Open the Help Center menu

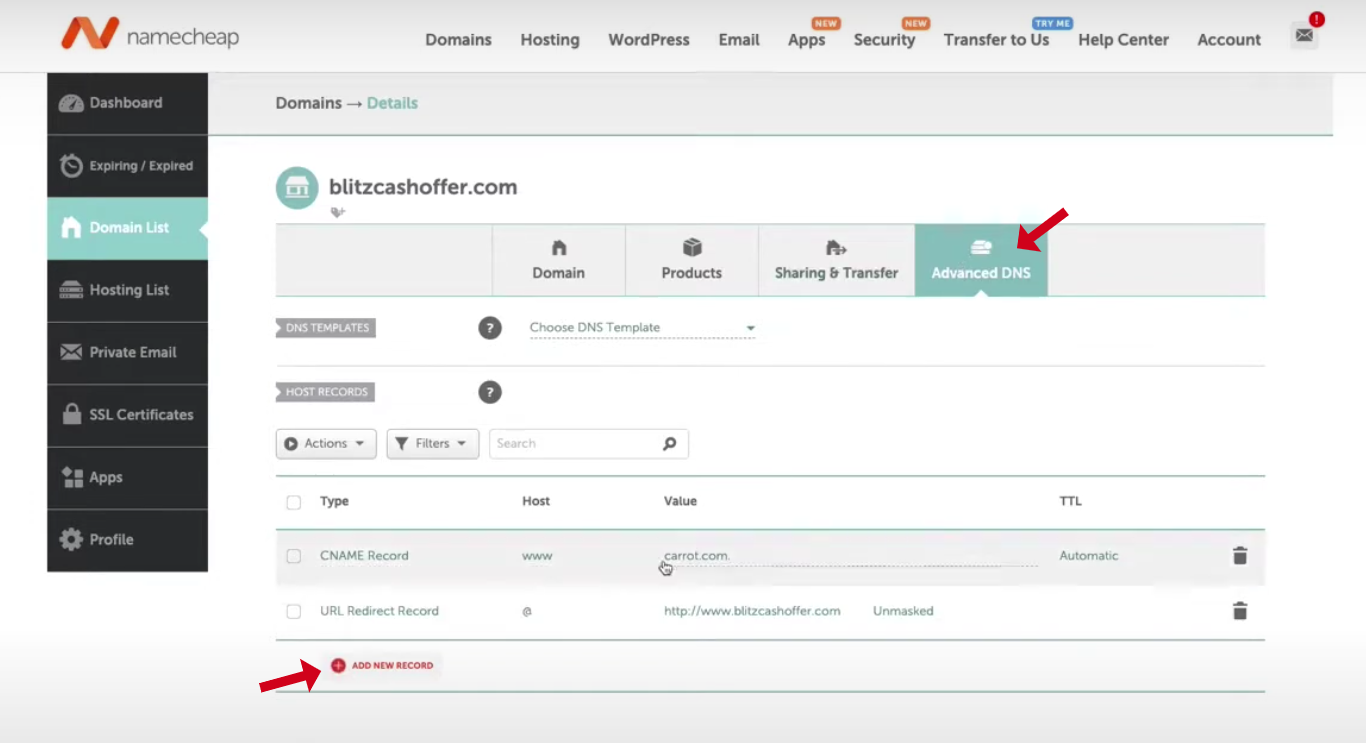tap(1123, 40)
